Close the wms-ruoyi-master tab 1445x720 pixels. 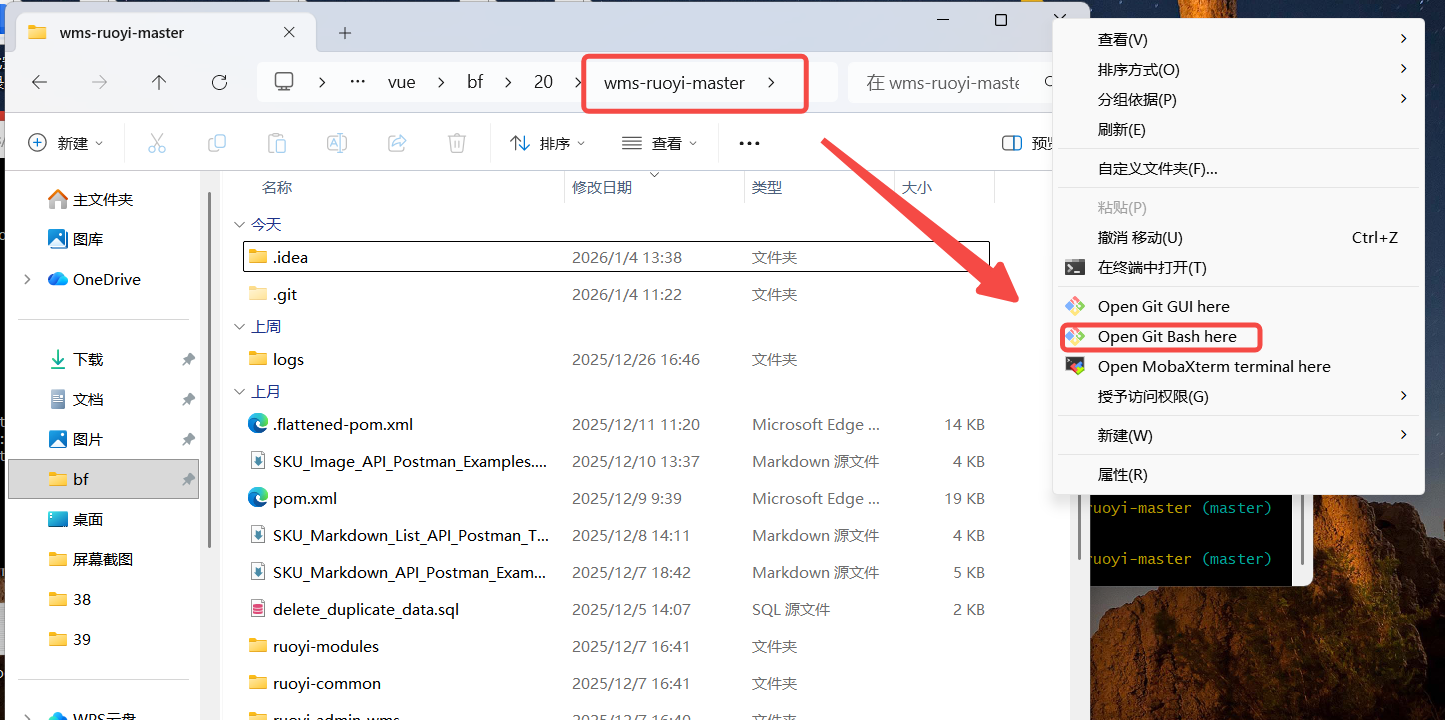click(x=289, y=32)
